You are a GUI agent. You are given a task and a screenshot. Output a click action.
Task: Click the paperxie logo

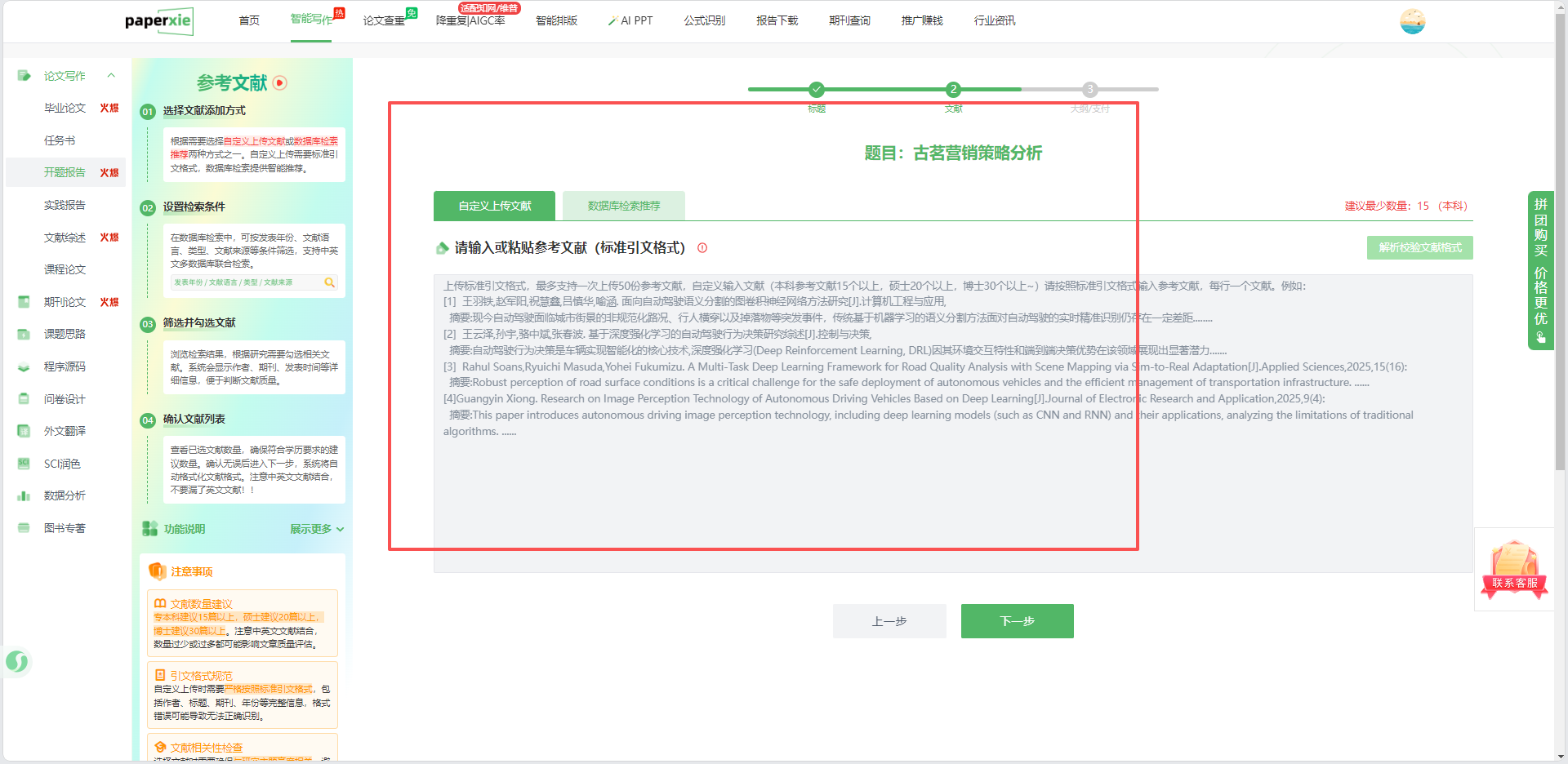(x=158, y=21)
